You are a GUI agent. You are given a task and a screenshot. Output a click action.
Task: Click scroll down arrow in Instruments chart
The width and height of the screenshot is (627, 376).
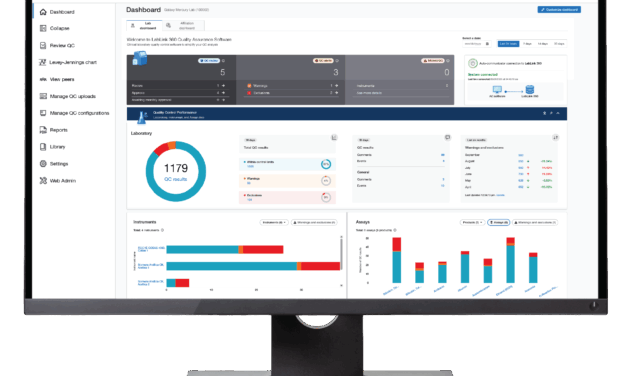pos(341,286)
